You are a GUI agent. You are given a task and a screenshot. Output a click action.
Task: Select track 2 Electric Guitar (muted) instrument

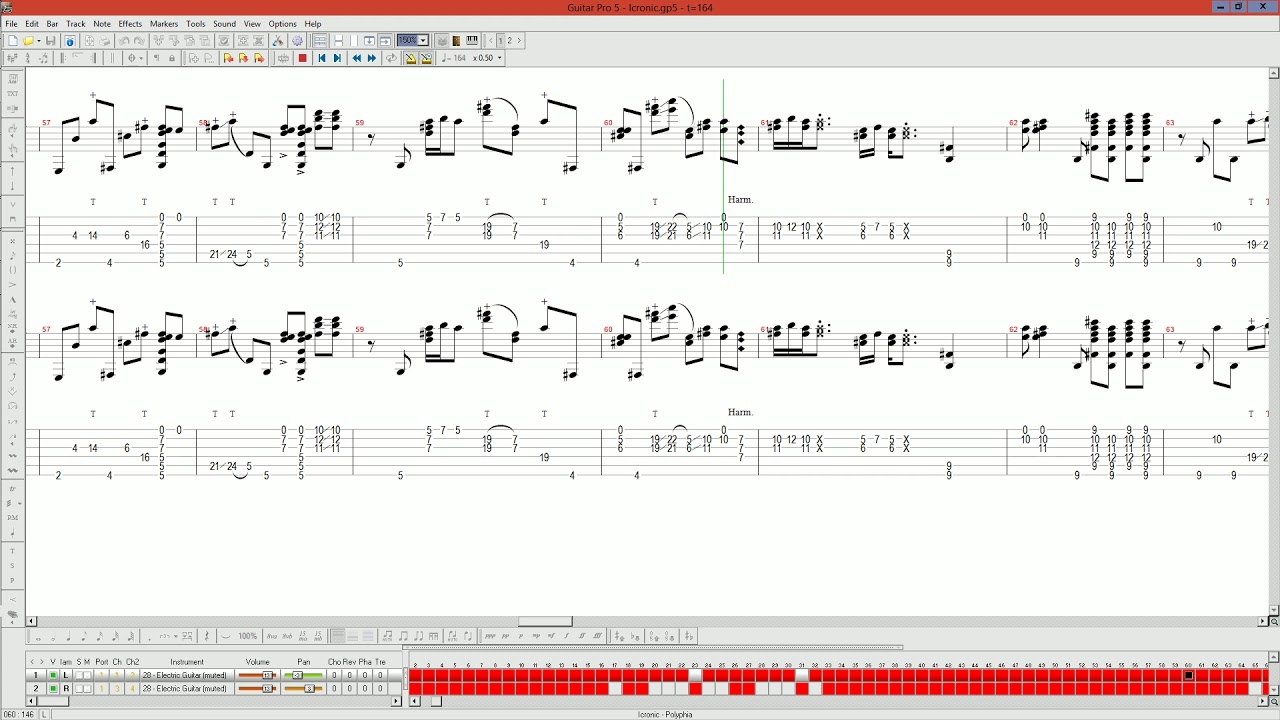coord(185,688)
